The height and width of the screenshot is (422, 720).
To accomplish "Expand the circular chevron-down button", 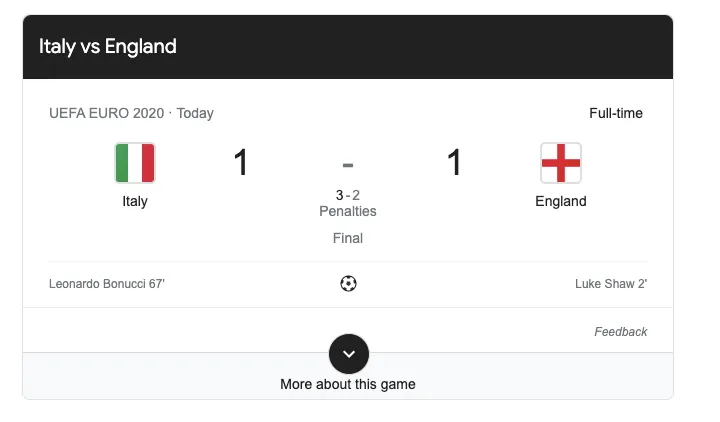I will pos(349,354).
